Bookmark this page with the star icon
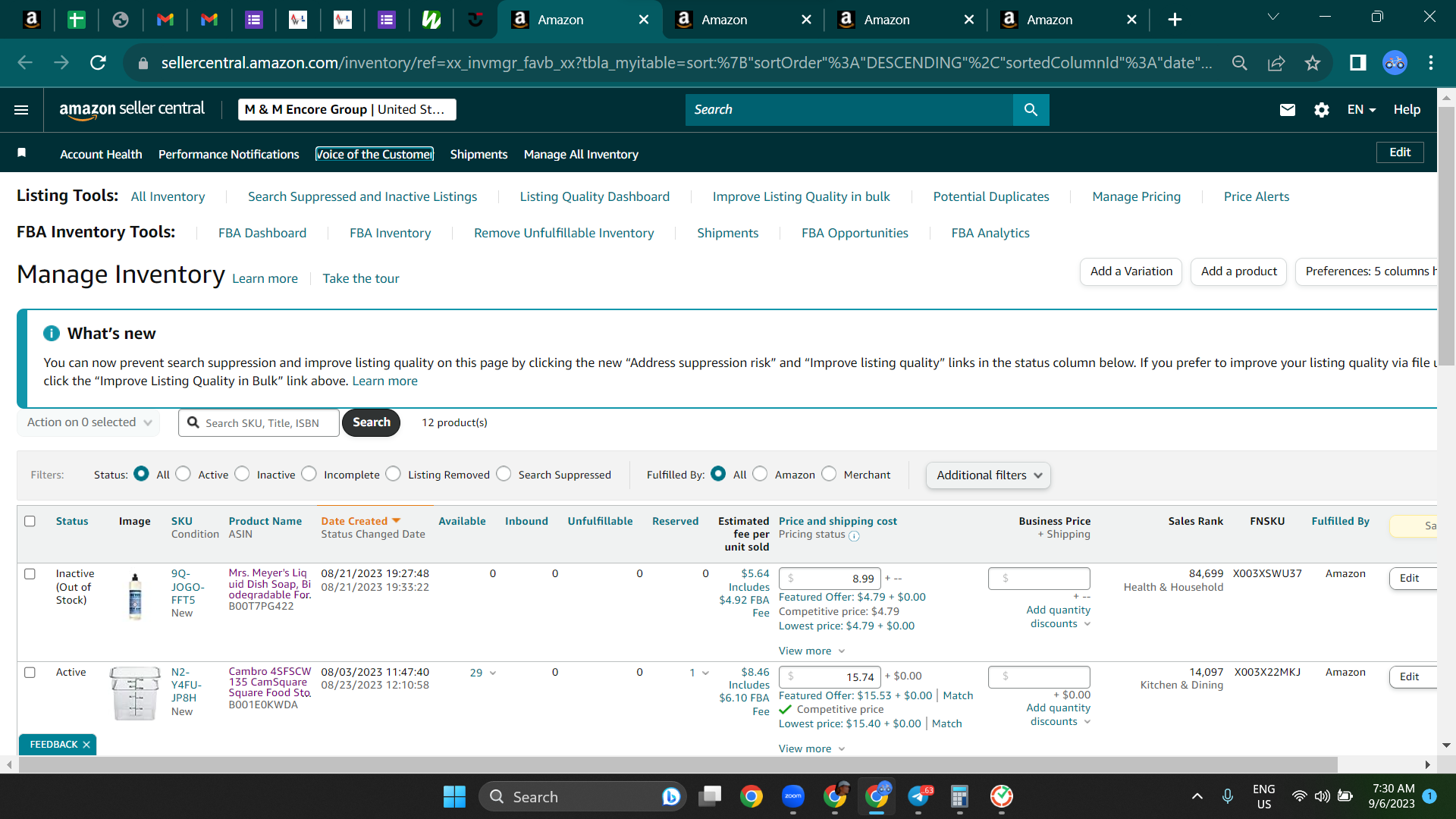1456x819 pixels. tap(1313, 63)
